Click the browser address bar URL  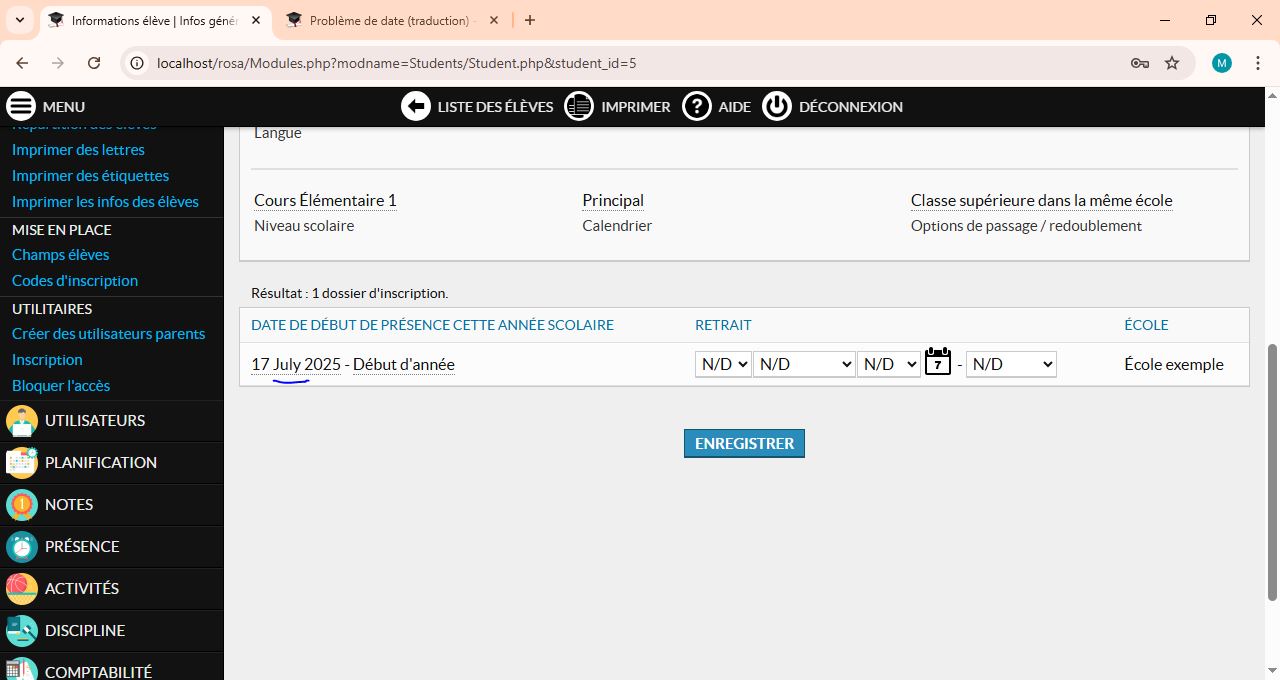coord(397,63)
